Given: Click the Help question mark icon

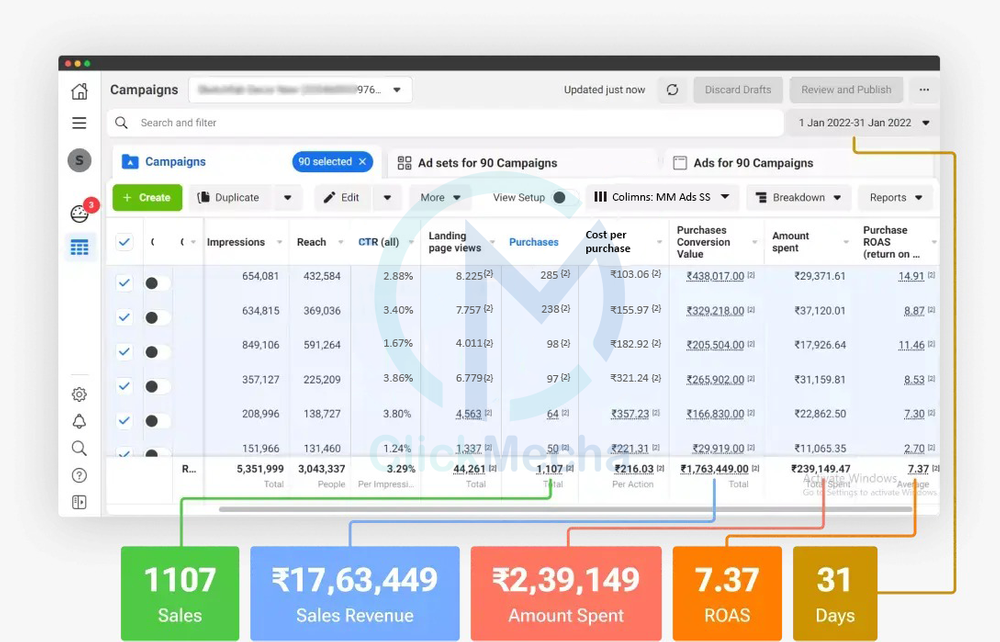Looking at the screenshot, I should pos(79,475).
